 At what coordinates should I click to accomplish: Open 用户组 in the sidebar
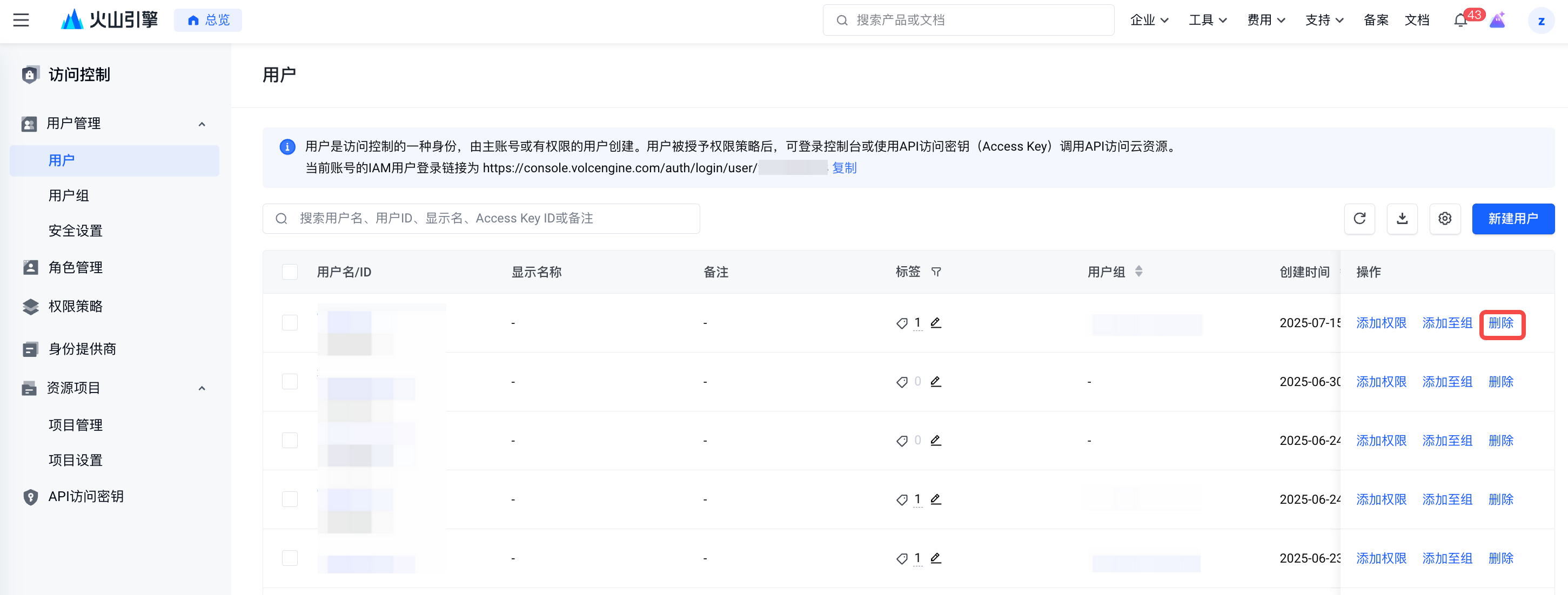(x=69, y=196)
